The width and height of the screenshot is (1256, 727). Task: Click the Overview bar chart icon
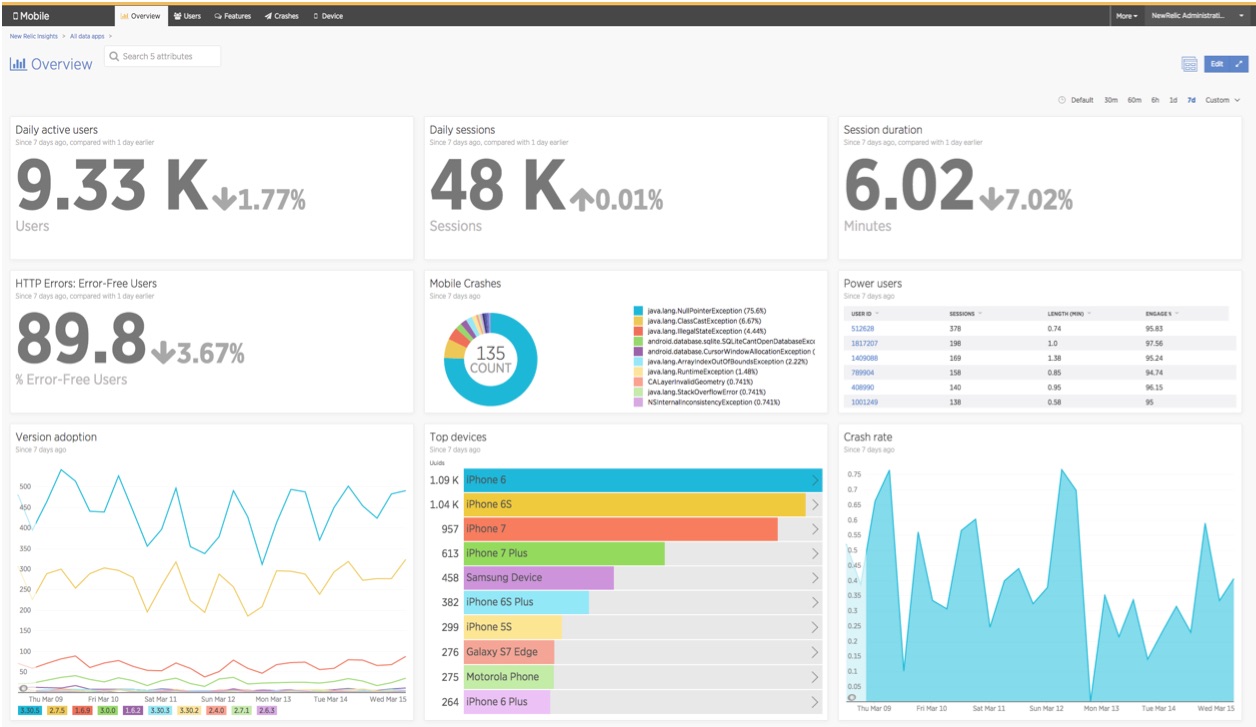pos(18,64)
